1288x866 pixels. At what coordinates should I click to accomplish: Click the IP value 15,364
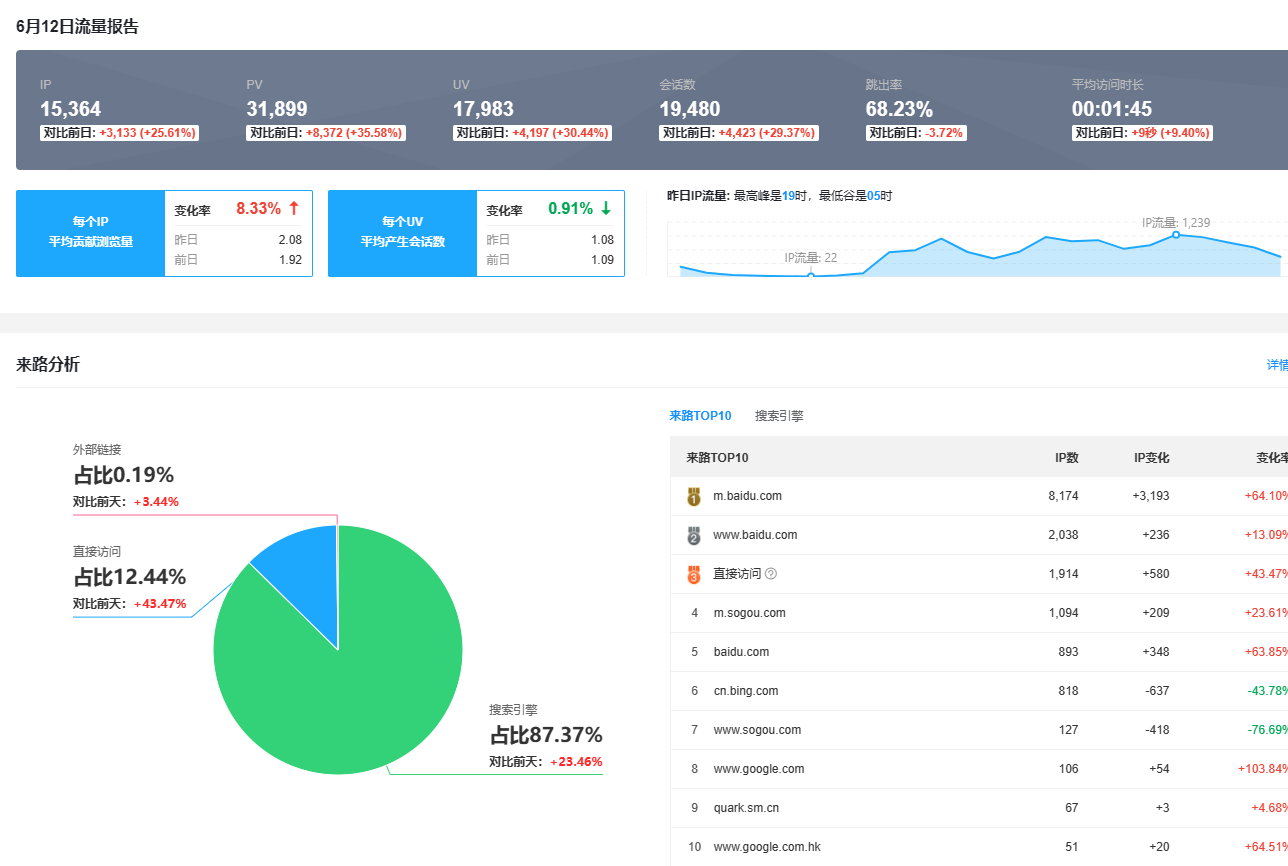click(x=70, y=109)
